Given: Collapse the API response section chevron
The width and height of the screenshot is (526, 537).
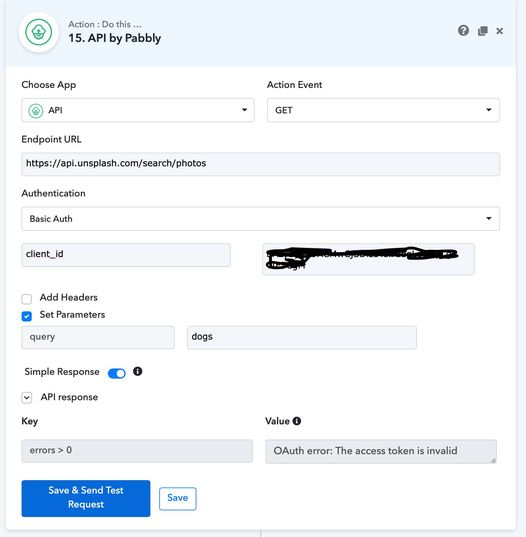Looking at the screenshot, I should tap(27, 398).
